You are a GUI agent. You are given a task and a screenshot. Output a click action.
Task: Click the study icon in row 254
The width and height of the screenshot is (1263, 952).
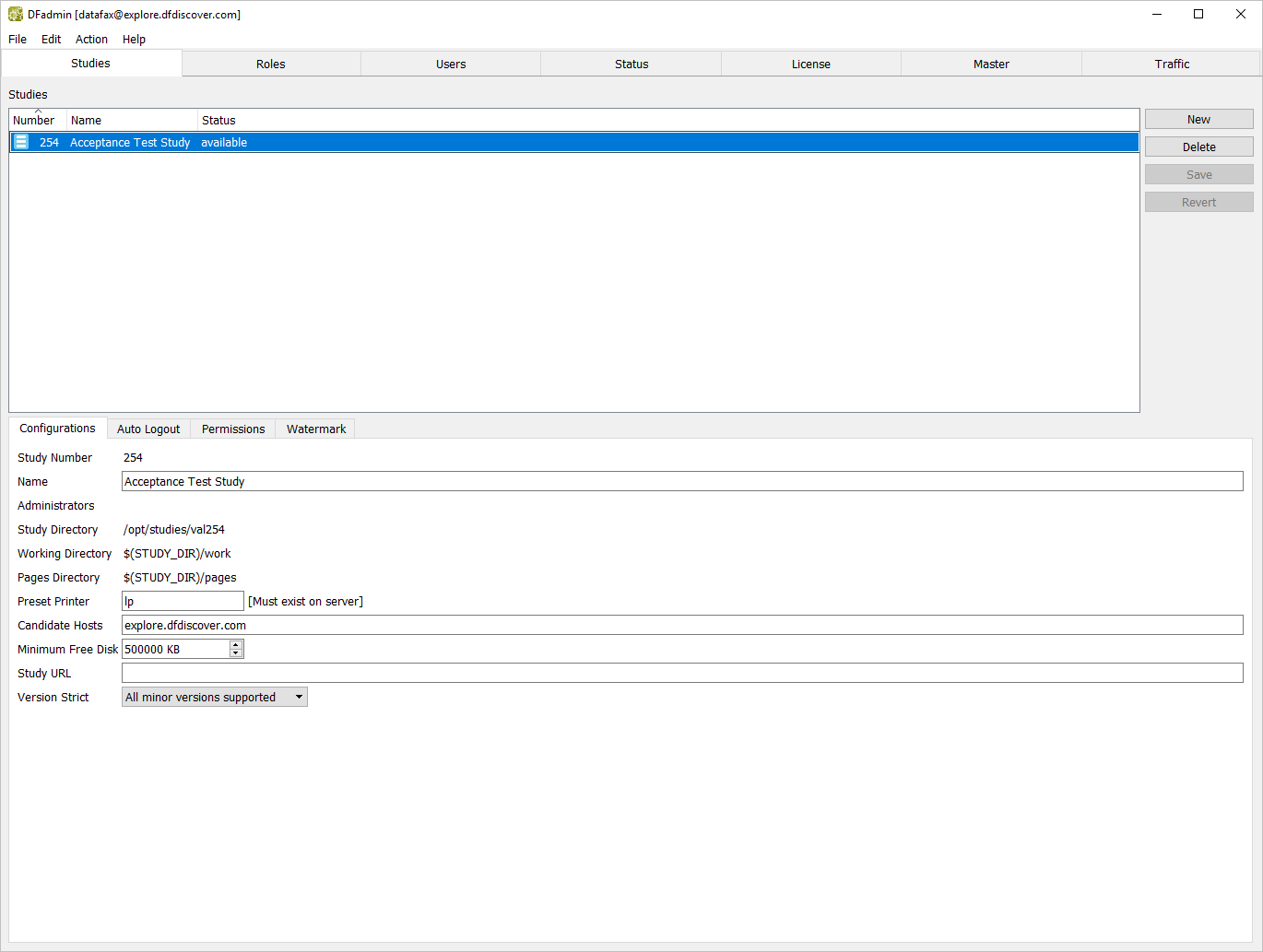(x=21, y=142)
